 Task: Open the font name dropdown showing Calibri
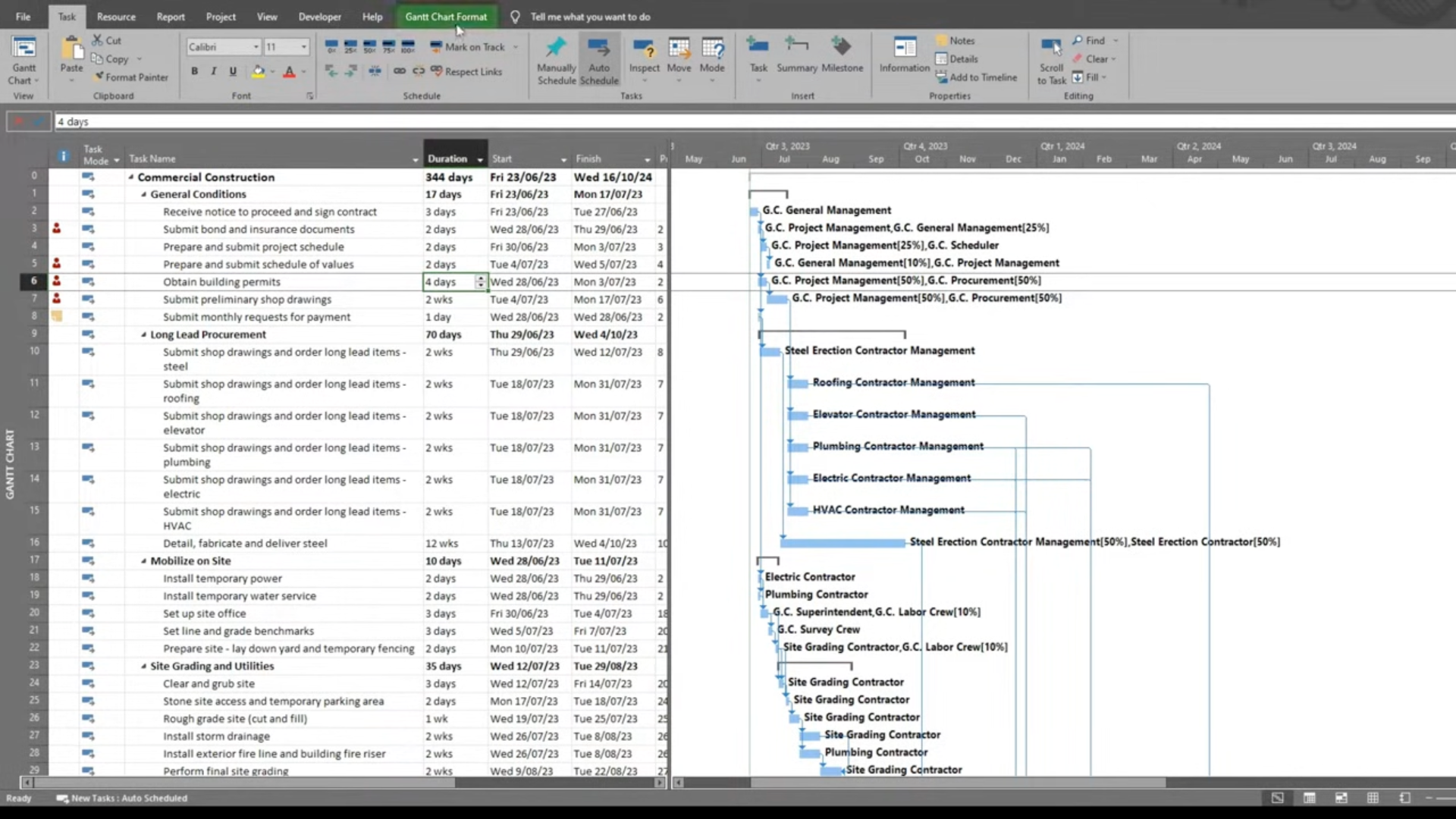coord(256,47)
